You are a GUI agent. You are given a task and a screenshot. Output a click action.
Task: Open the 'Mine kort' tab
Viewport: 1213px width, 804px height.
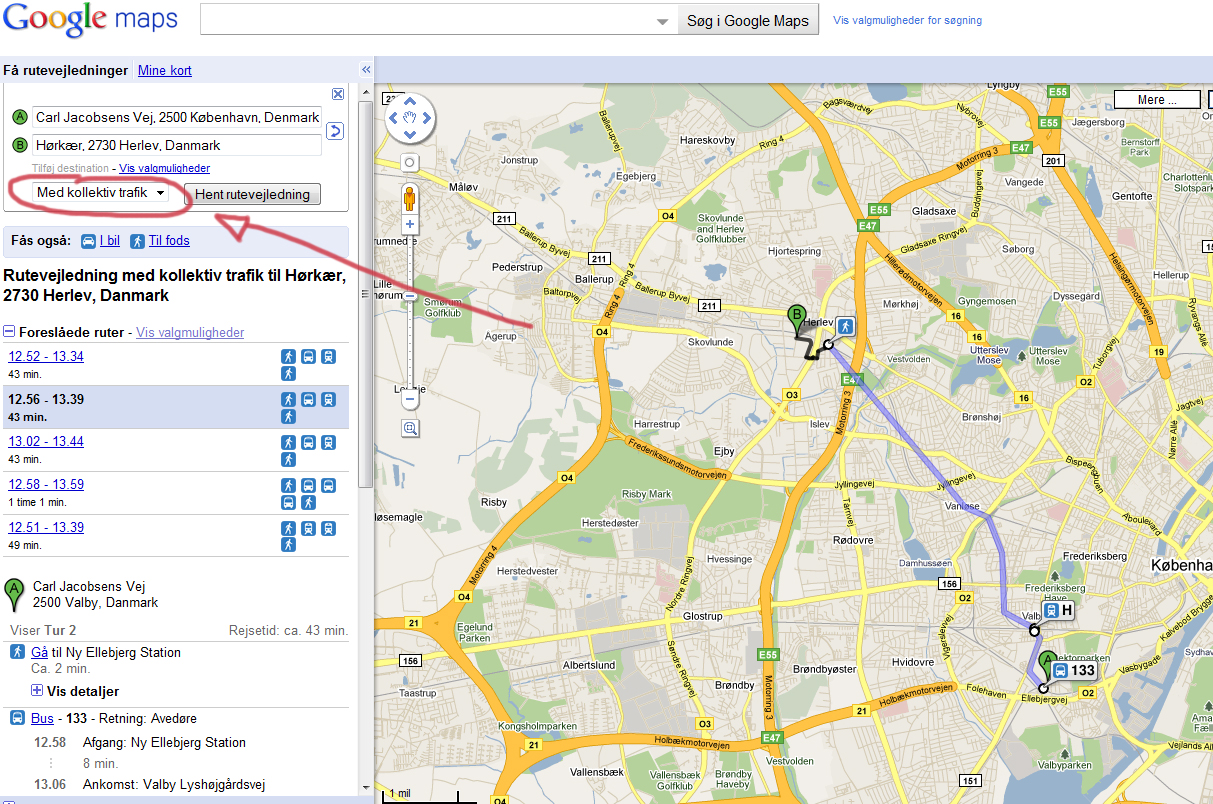coord(164,71)
